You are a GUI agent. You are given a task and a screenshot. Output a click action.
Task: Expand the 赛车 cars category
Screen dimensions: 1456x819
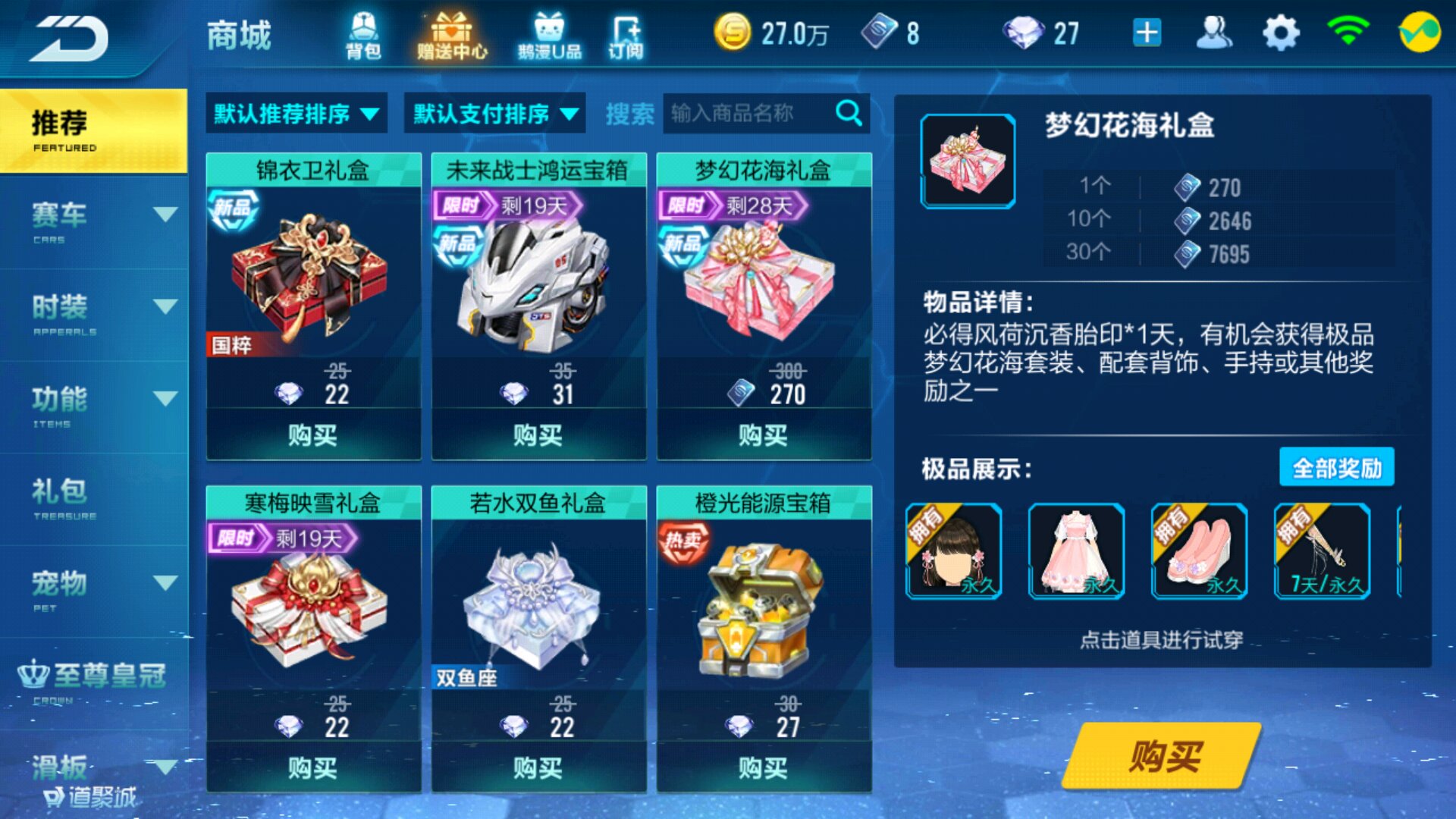(x=94, y=221)
